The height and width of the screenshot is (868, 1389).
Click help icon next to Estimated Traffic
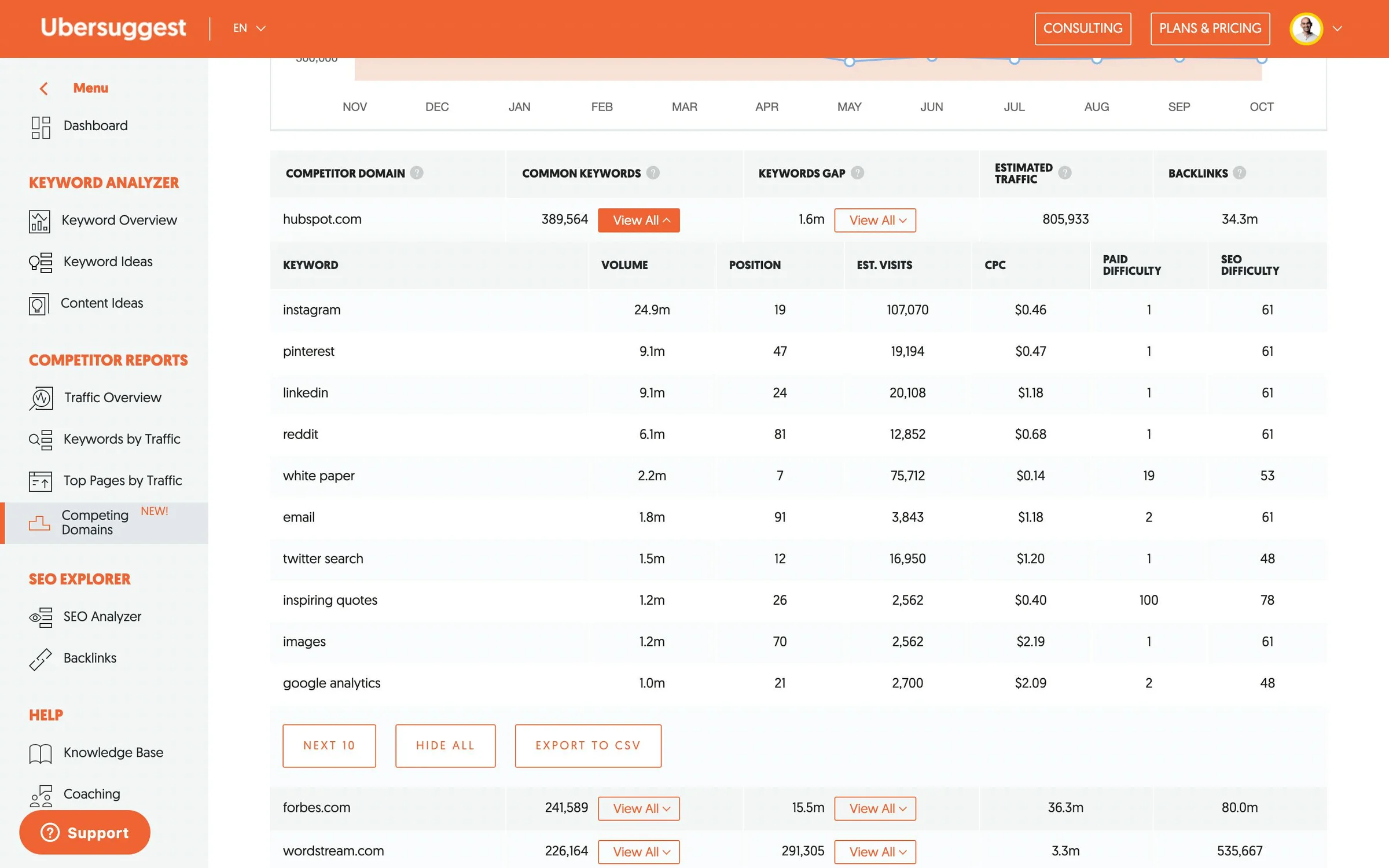pyautogui.click(x=1065, y=173)
